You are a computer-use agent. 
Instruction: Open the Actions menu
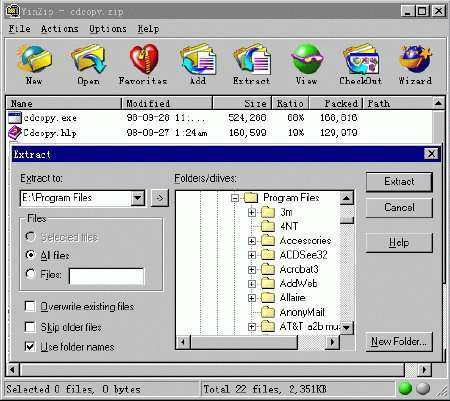(x=60, y=29)
